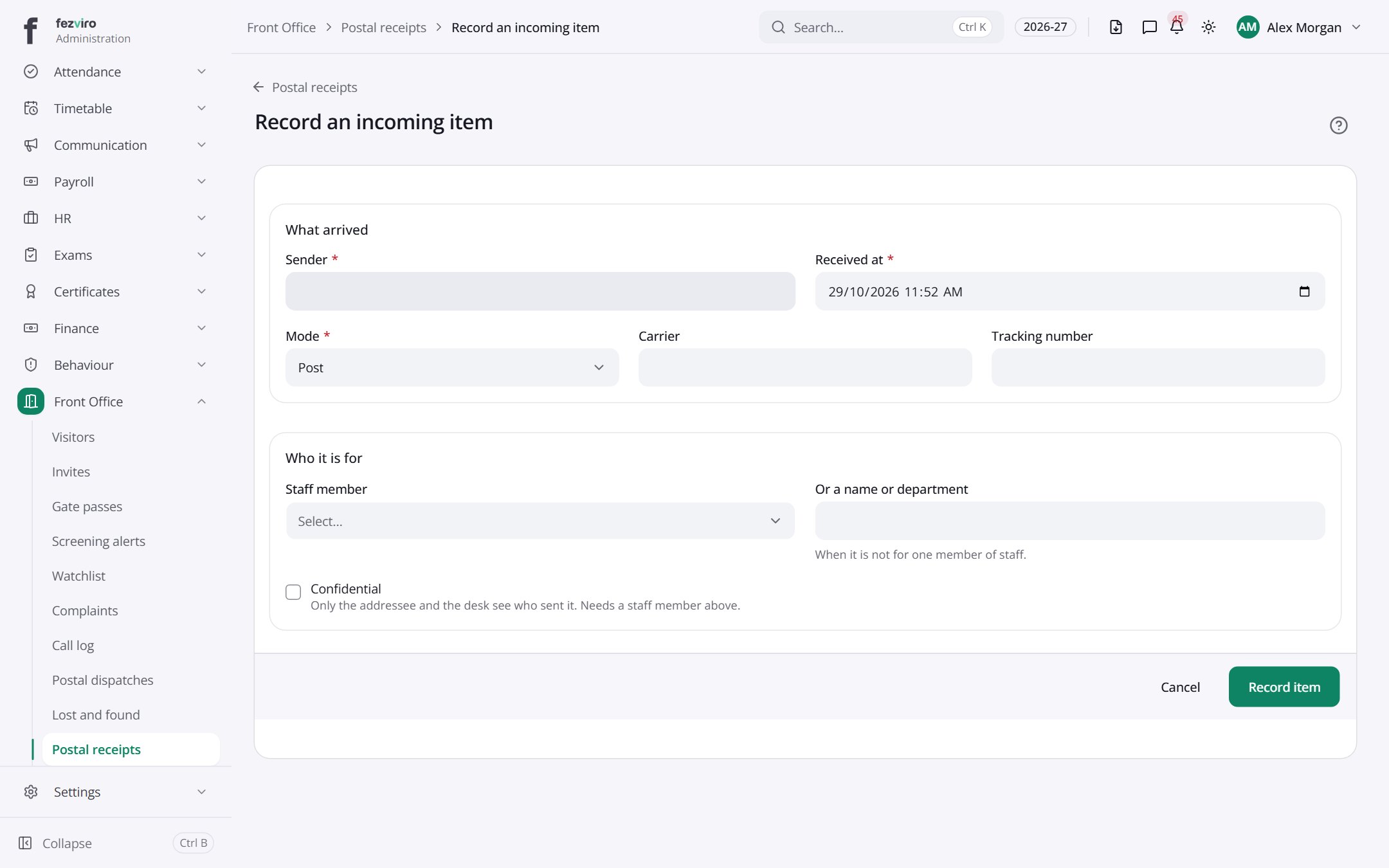Click the 2026-27 academic year badge

click(1045, 27)
